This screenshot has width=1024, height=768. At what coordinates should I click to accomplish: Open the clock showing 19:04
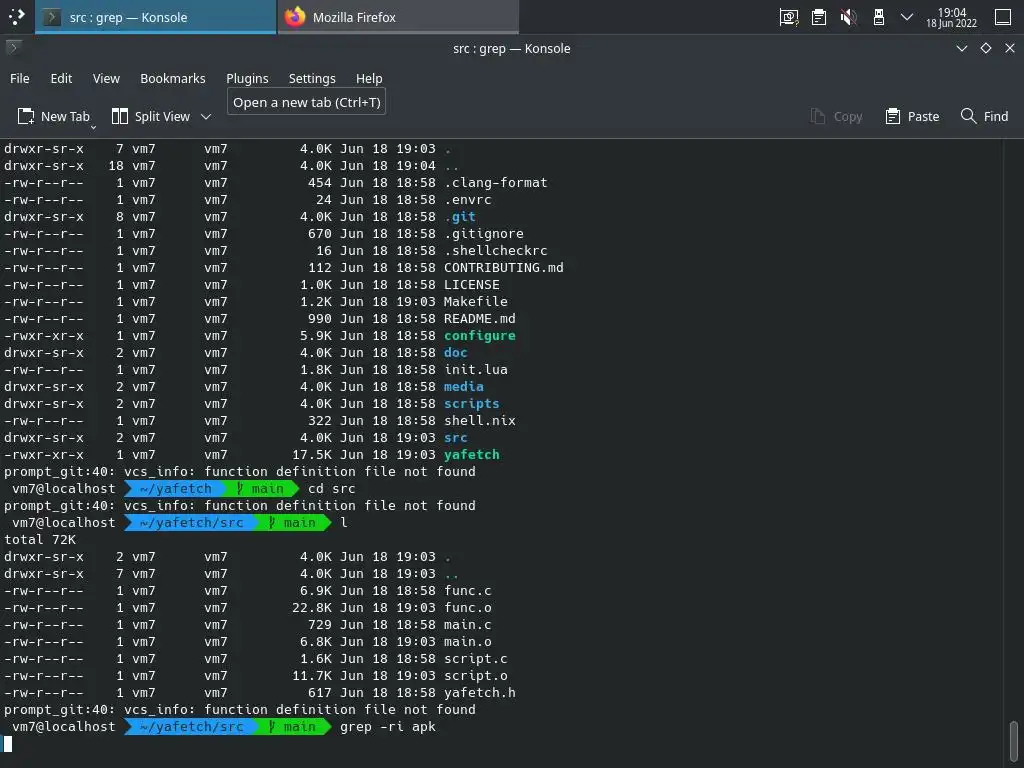[x=952, y=18]
